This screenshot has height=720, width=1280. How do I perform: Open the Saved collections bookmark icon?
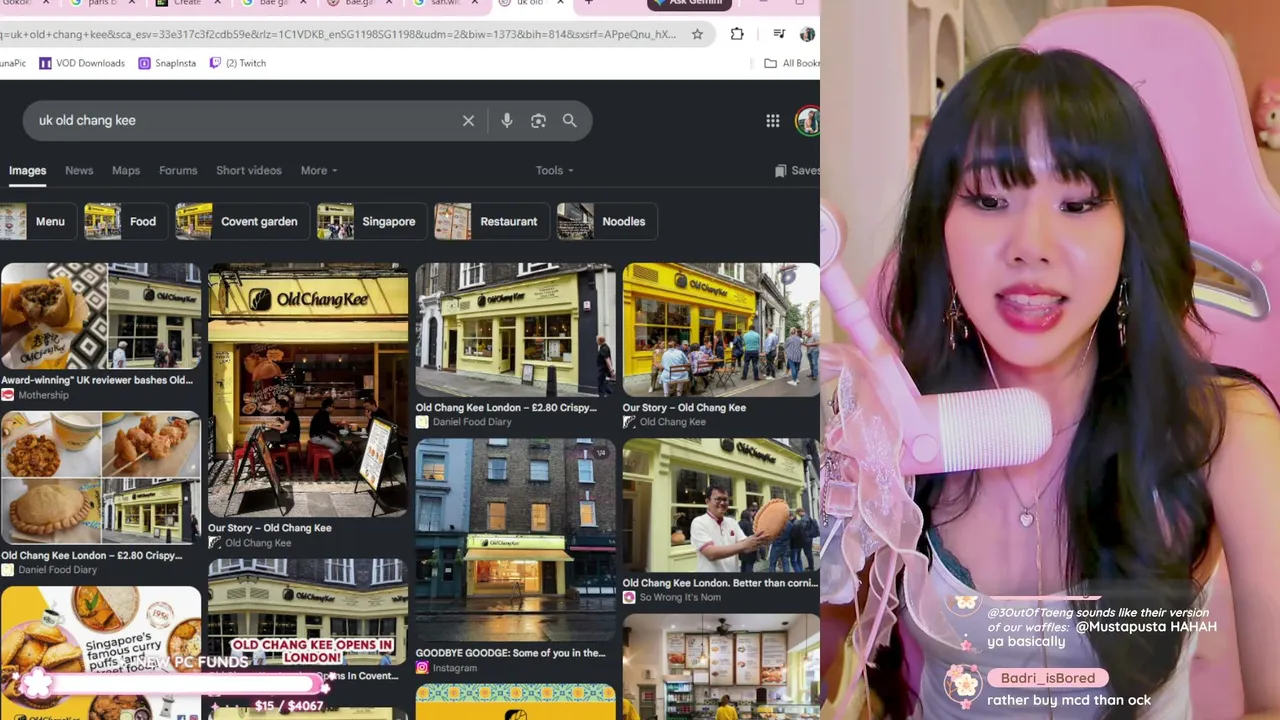[x=781, y=171]
